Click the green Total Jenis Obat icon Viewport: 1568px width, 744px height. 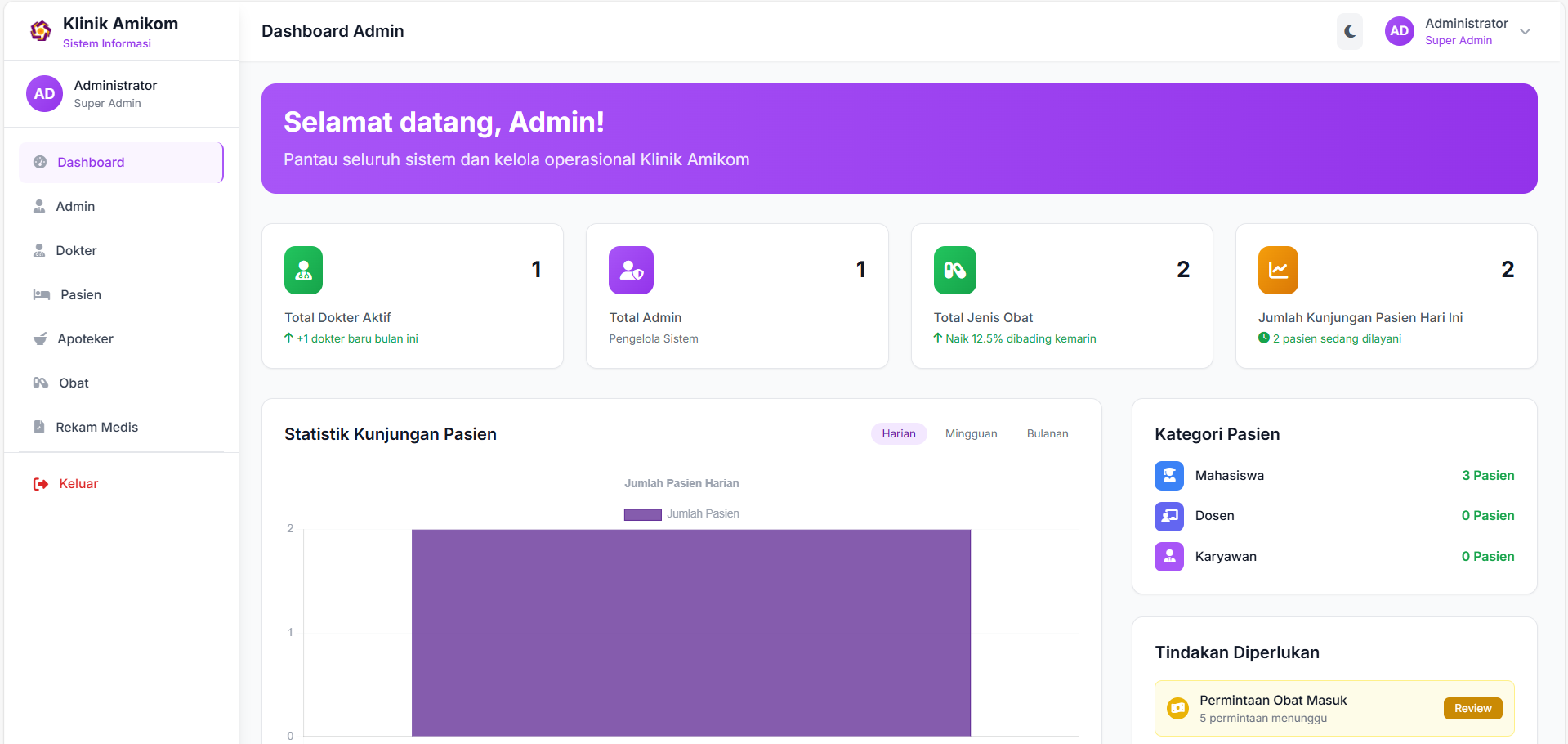[954, 270]
